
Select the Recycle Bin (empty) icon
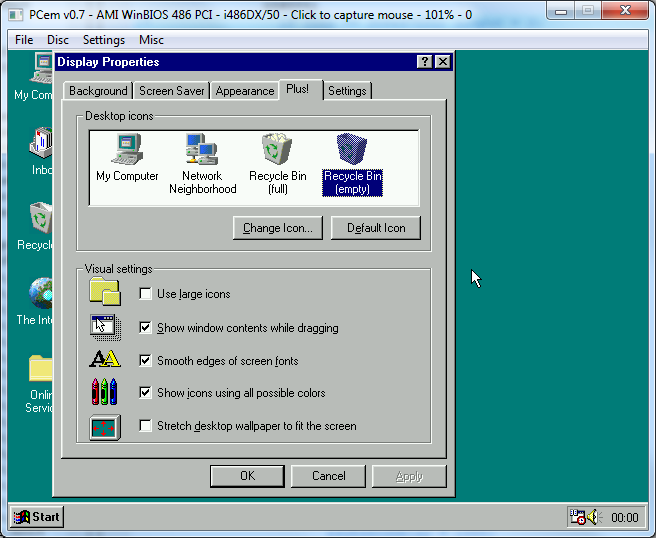point(352,164)
